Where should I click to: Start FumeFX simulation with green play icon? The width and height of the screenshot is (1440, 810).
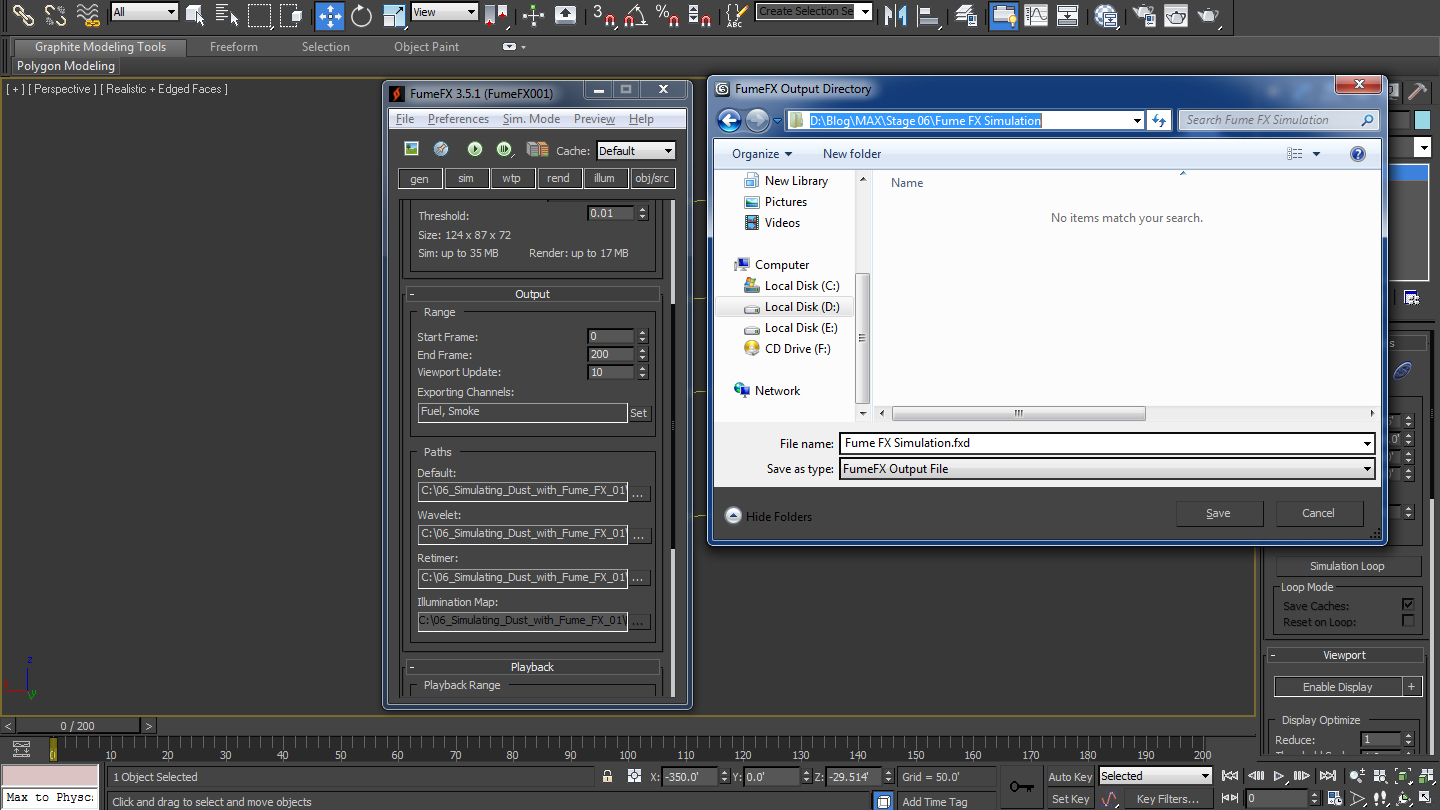[x=474, y=149]
